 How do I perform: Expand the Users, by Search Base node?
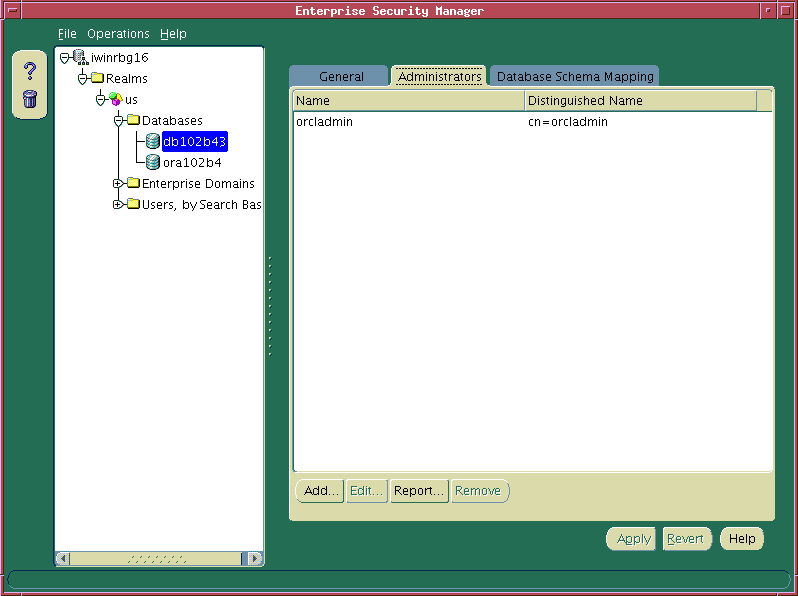tap(118, 205)
